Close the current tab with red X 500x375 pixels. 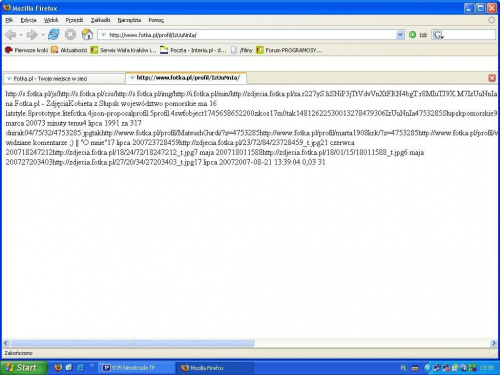pyautogui.click(x=492, y=78)
